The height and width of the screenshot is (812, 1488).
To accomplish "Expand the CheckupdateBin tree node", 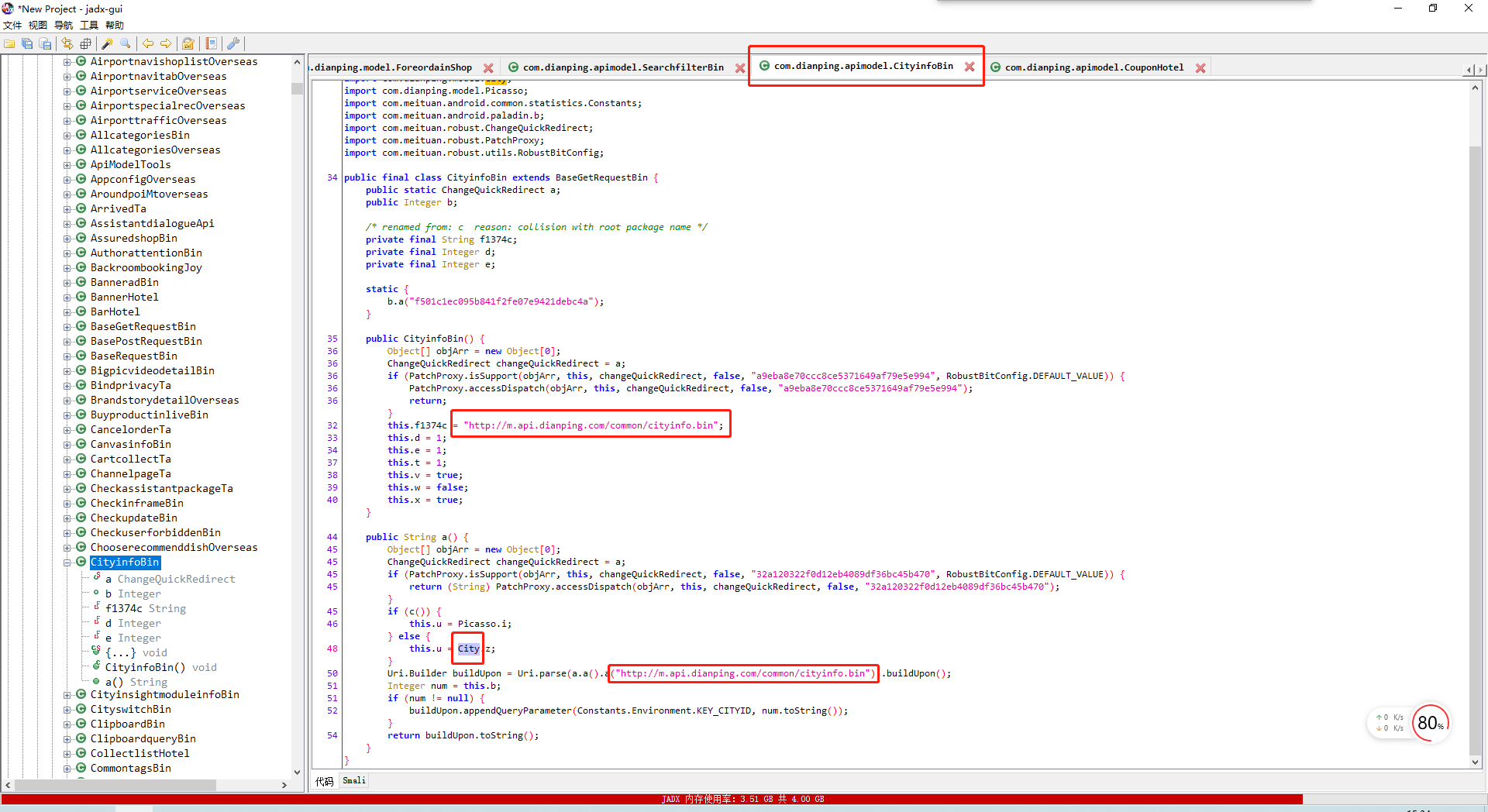I will click(x=67, y=518).
